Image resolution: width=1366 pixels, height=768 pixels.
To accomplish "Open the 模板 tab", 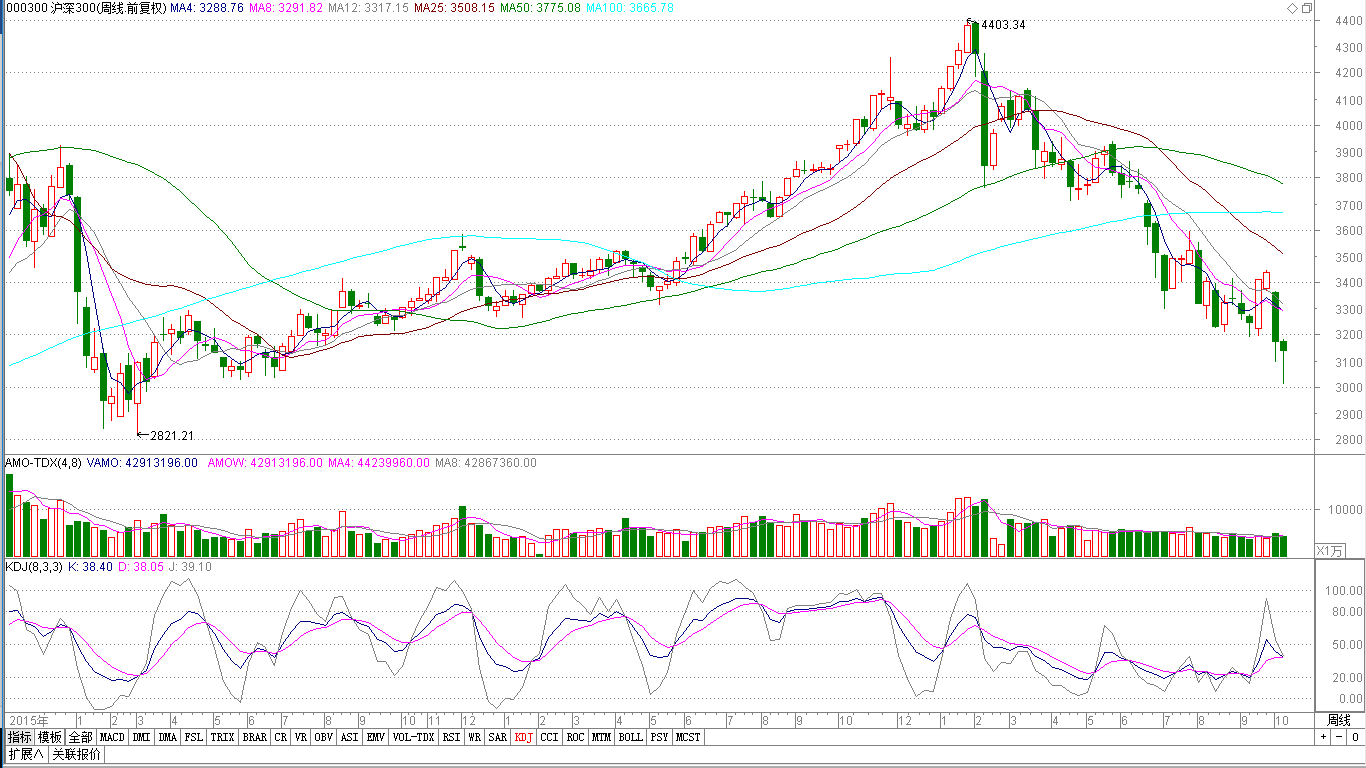I will click(51, 737).
